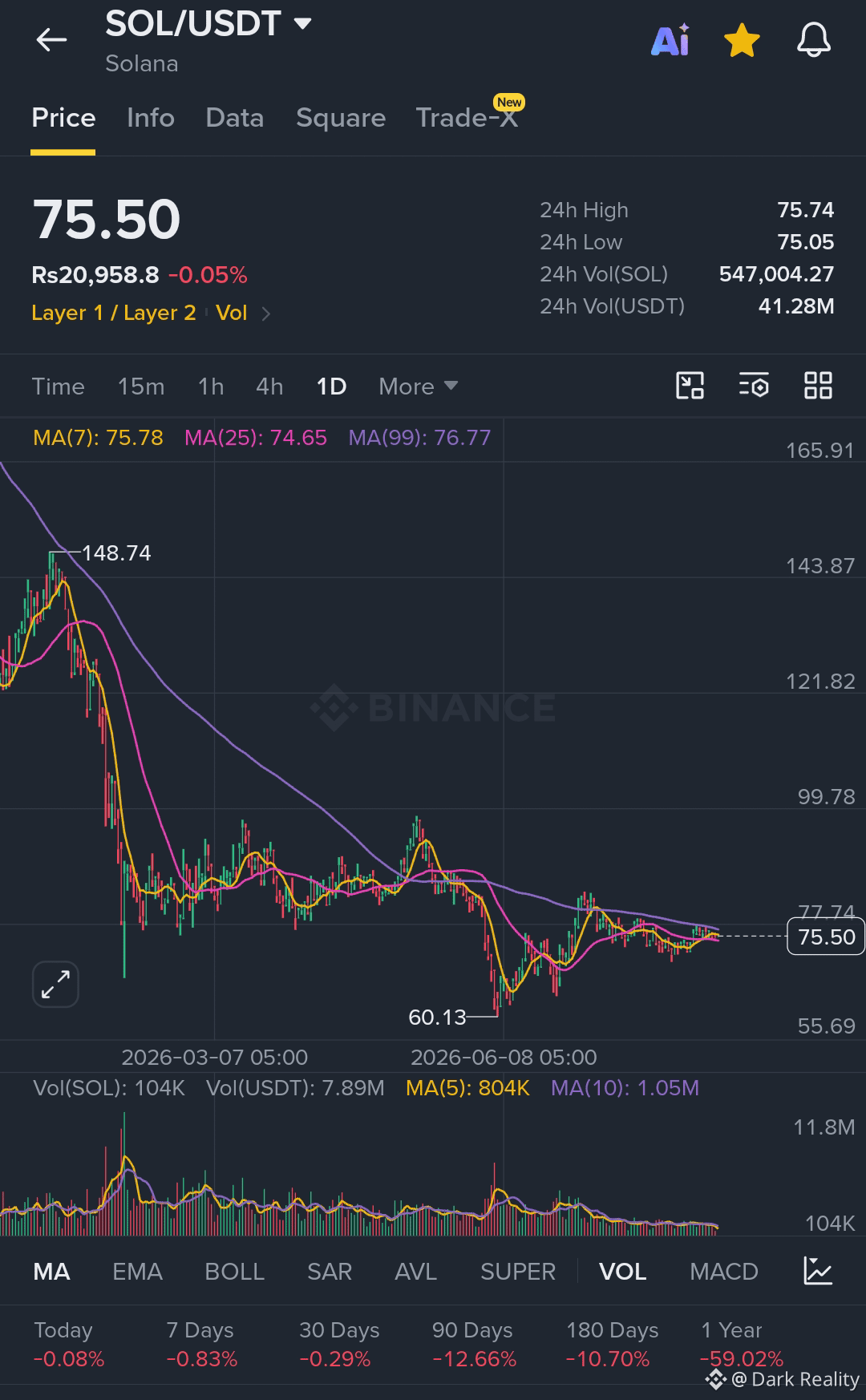Screen dimensions: 866x1400
Task: Open price alerts bell icon
Action: pyautogui.click(x=814, y=40)
